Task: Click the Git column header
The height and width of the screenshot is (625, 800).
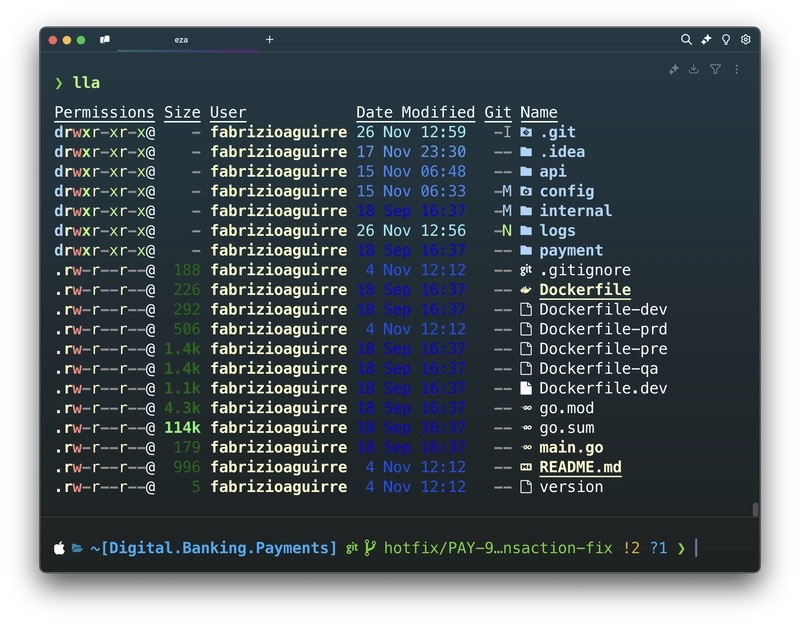Action: [x=497, y=112]
